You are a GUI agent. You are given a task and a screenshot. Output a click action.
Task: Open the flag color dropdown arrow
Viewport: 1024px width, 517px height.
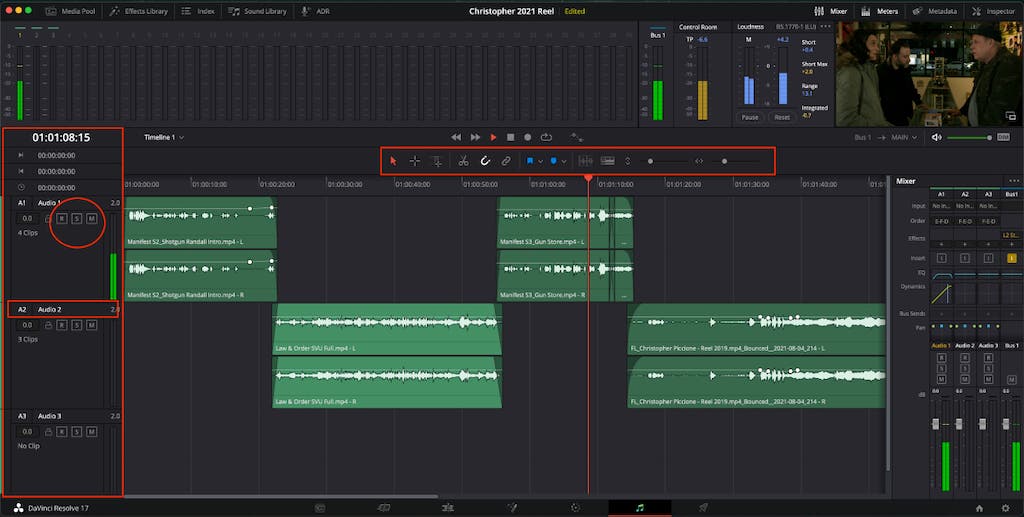[x=541, y=161]
